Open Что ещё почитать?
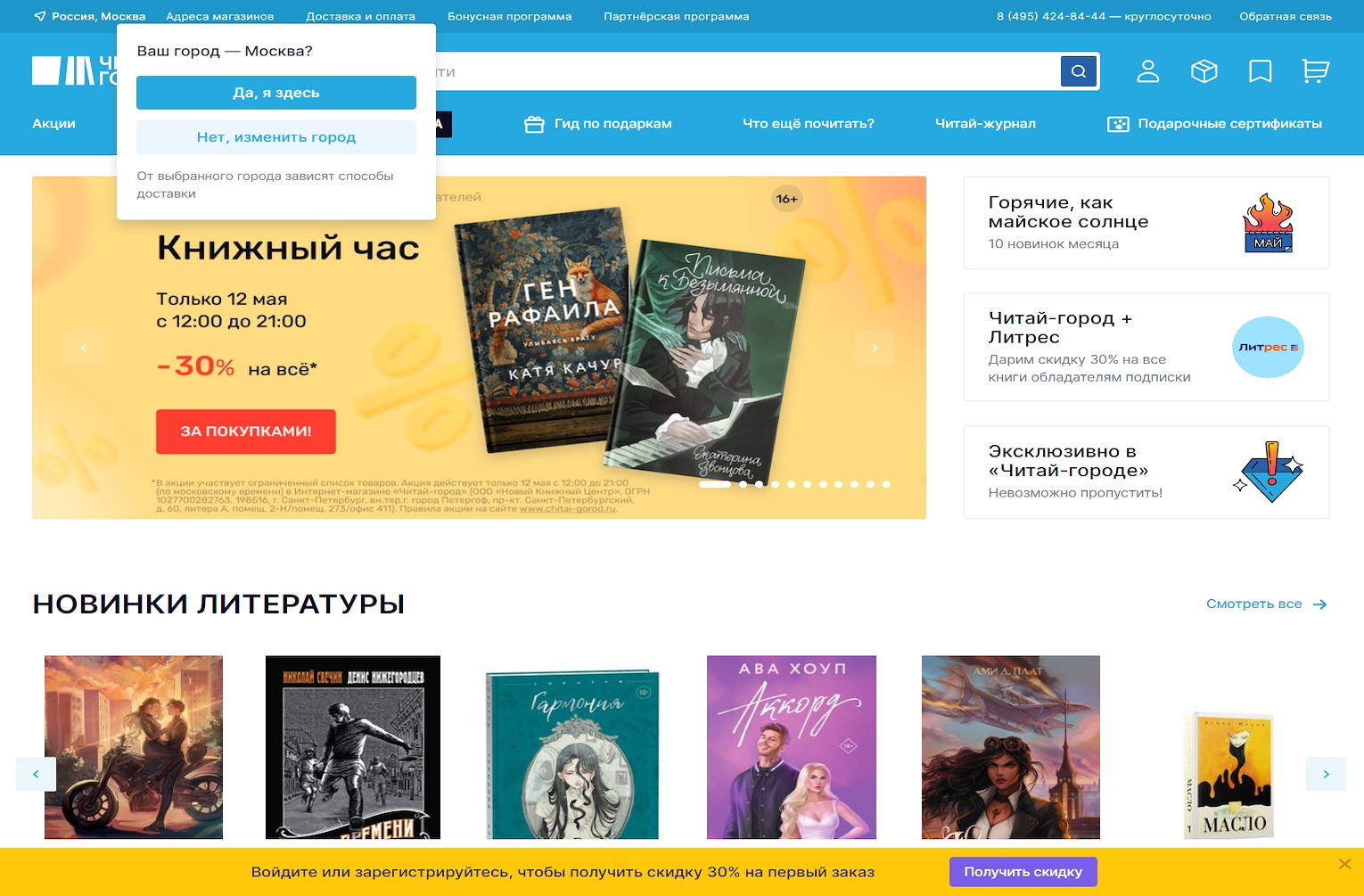Viewport: 1364px width, 896px height. tap(809, 124)
